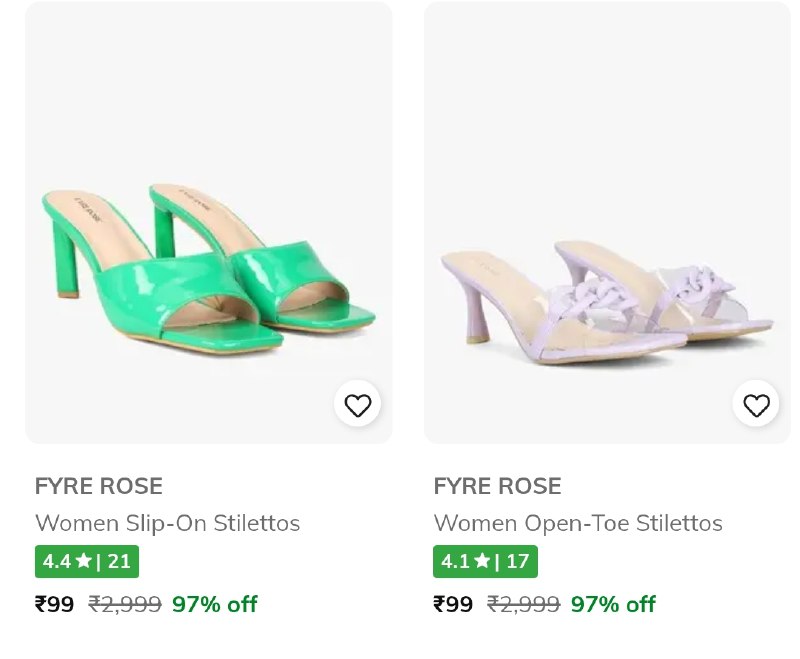
Task: Click the star icon in the 4.1 rating badge
Action: 482,561
